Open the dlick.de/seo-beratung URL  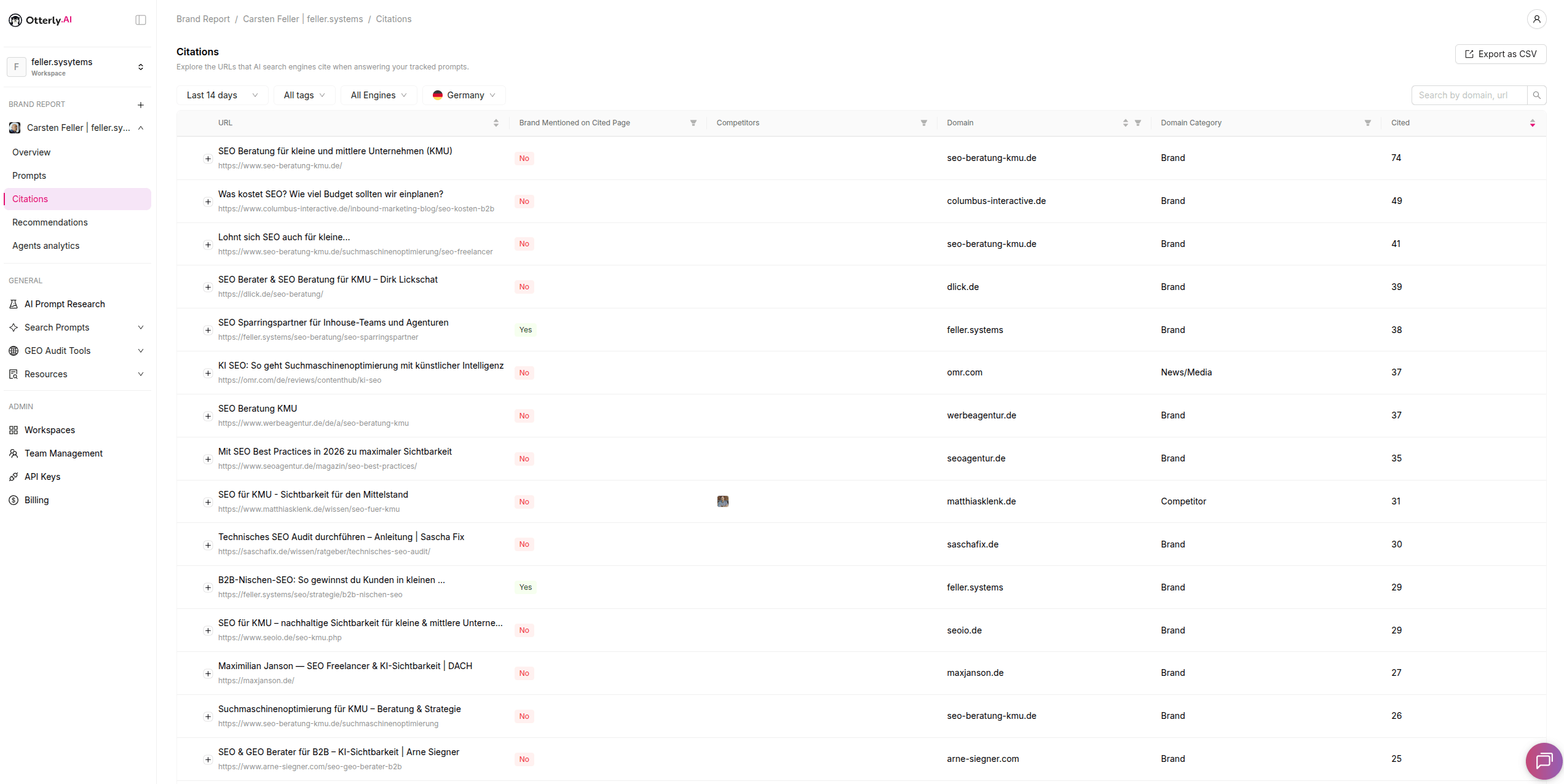(271, 294)
